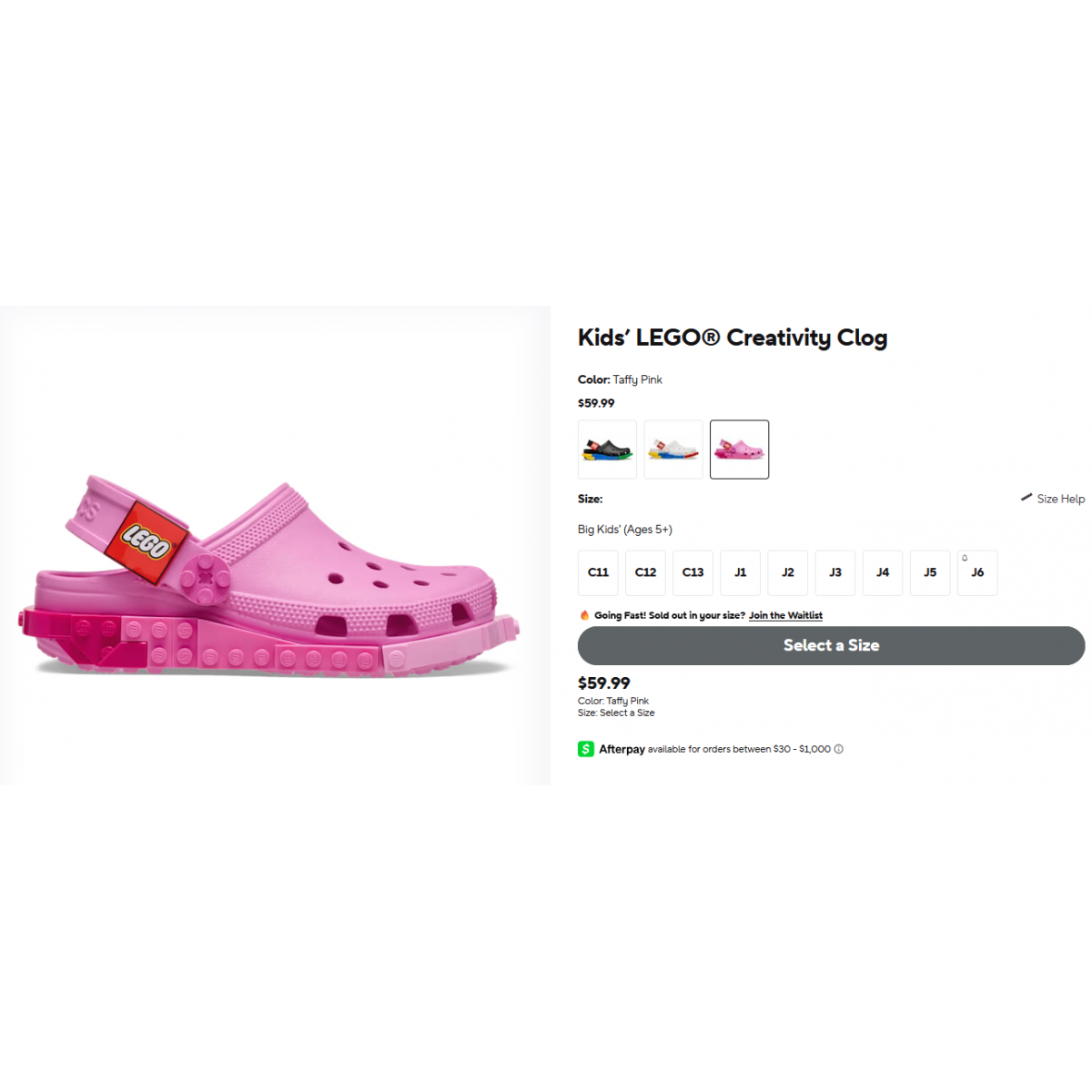Pick size J1

(x=740, y=572)
